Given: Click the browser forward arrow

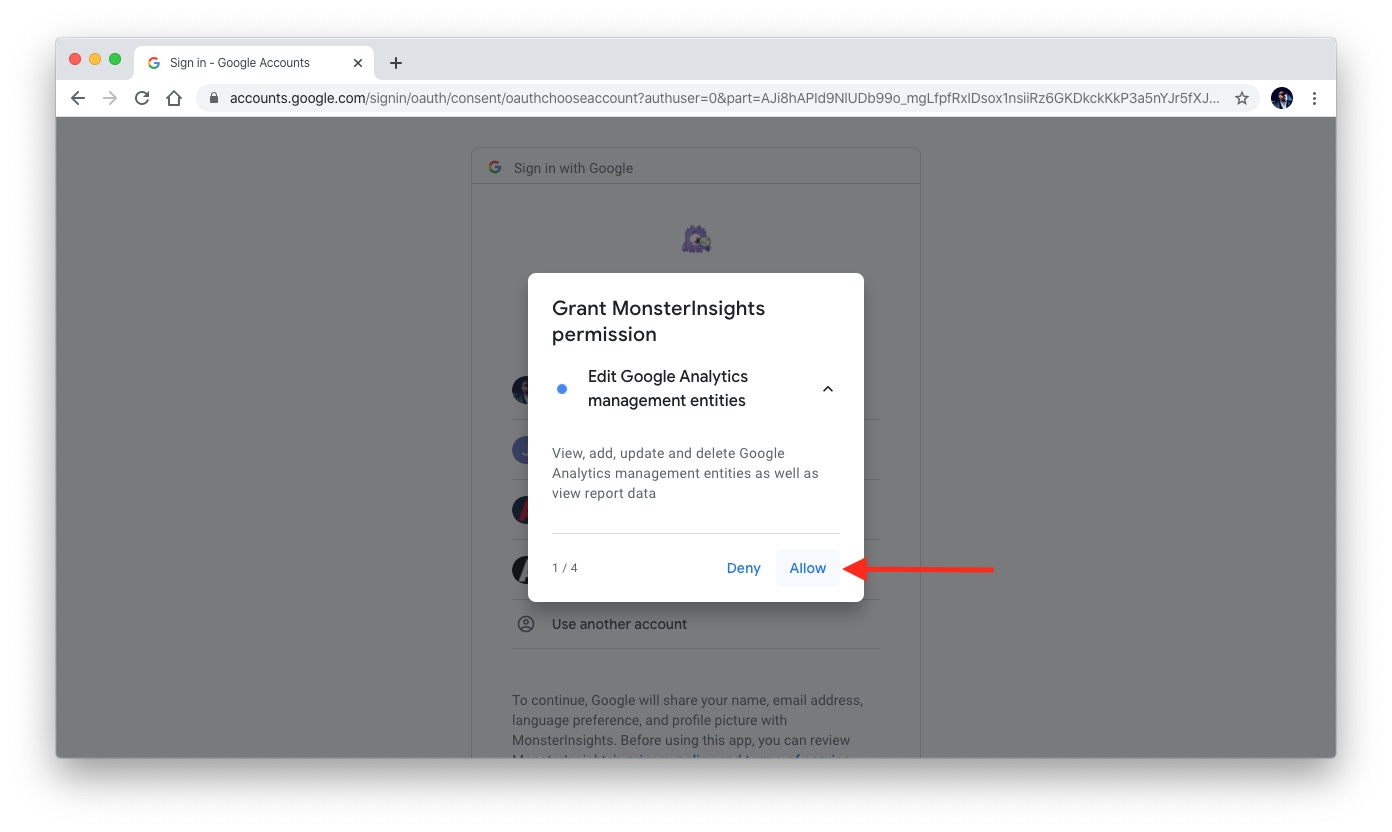Looking at the screenshot, I should coord(110,98).
